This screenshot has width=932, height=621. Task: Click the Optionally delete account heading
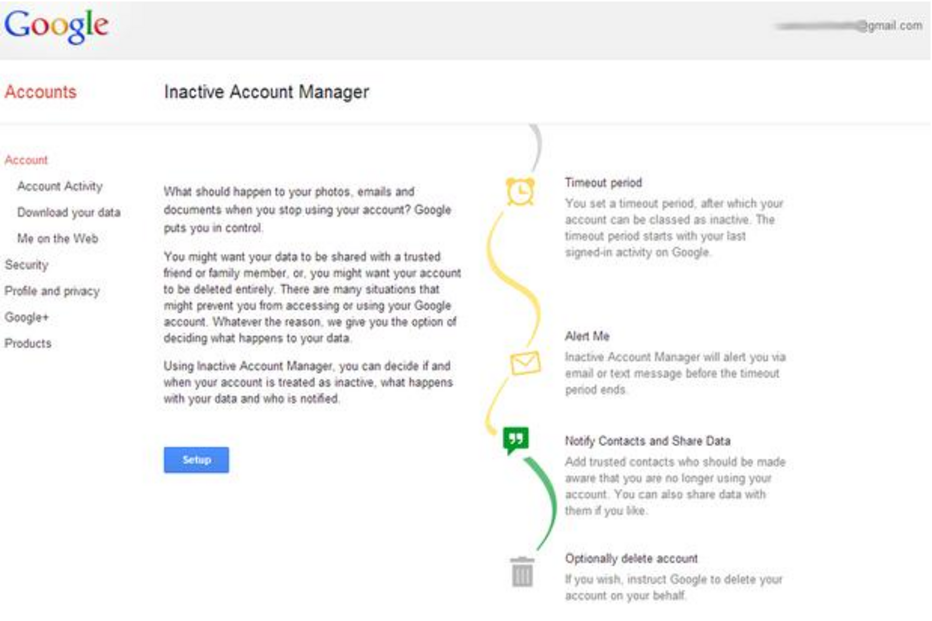632,560
